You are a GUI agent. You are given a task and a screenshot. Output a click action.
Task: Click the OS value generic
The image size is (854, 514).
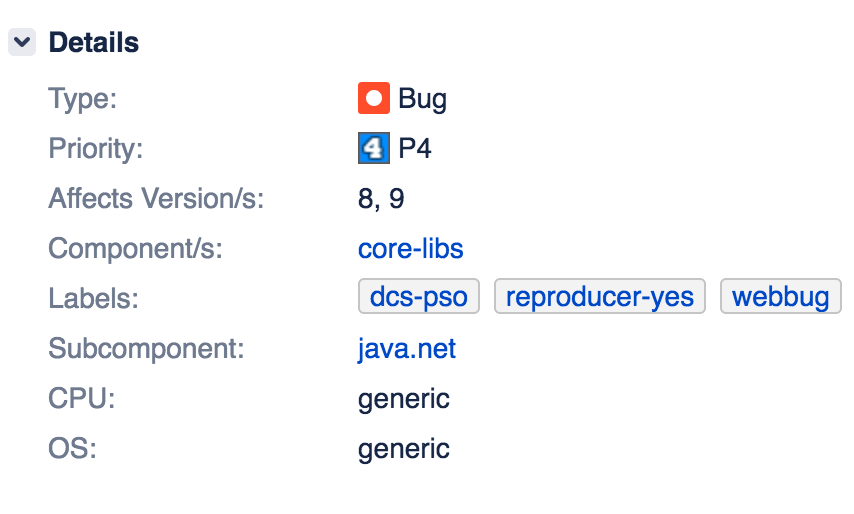[403, 449]
